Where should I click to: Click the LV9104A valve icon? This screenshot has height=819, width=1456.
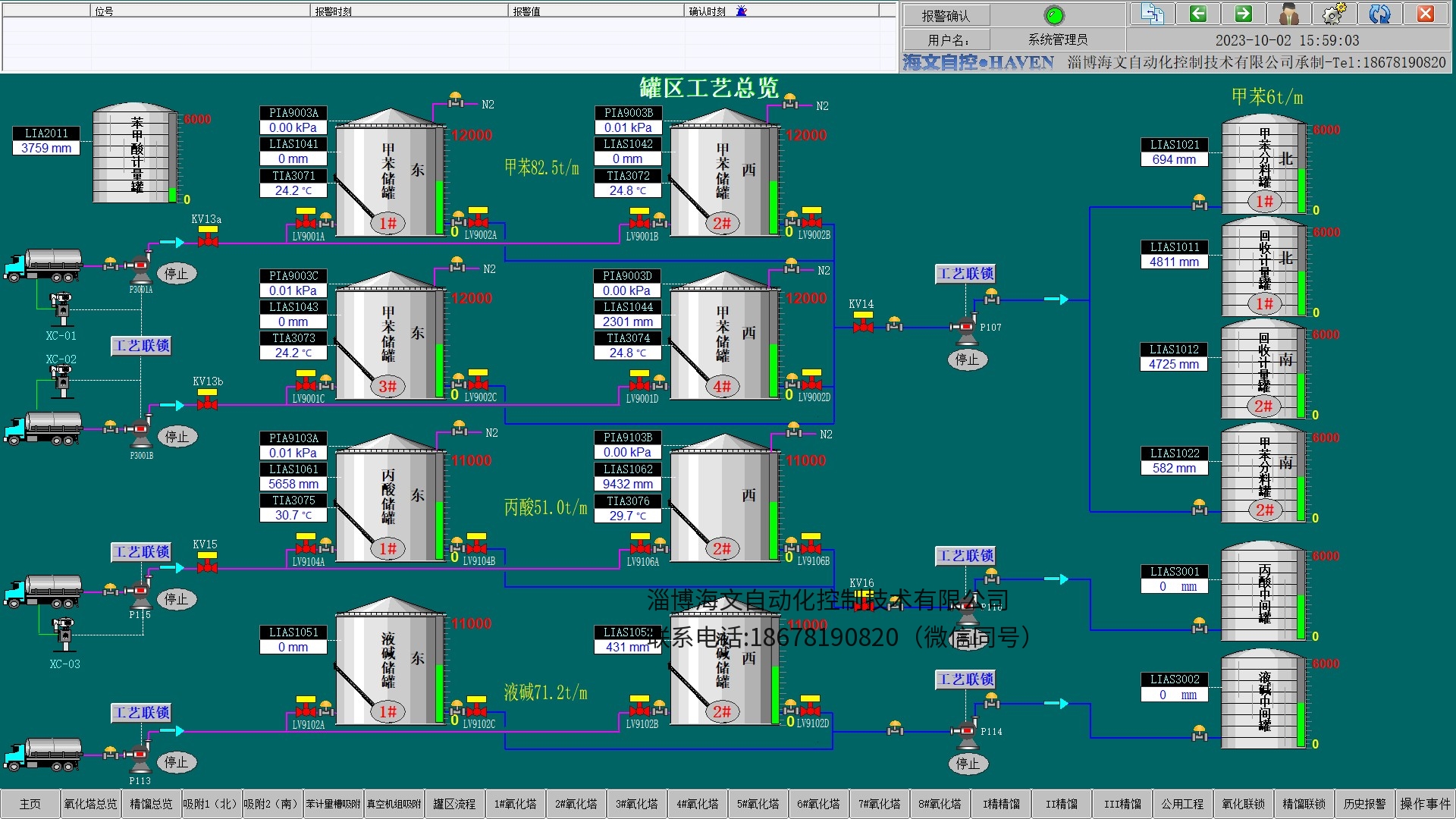point(306,544)
